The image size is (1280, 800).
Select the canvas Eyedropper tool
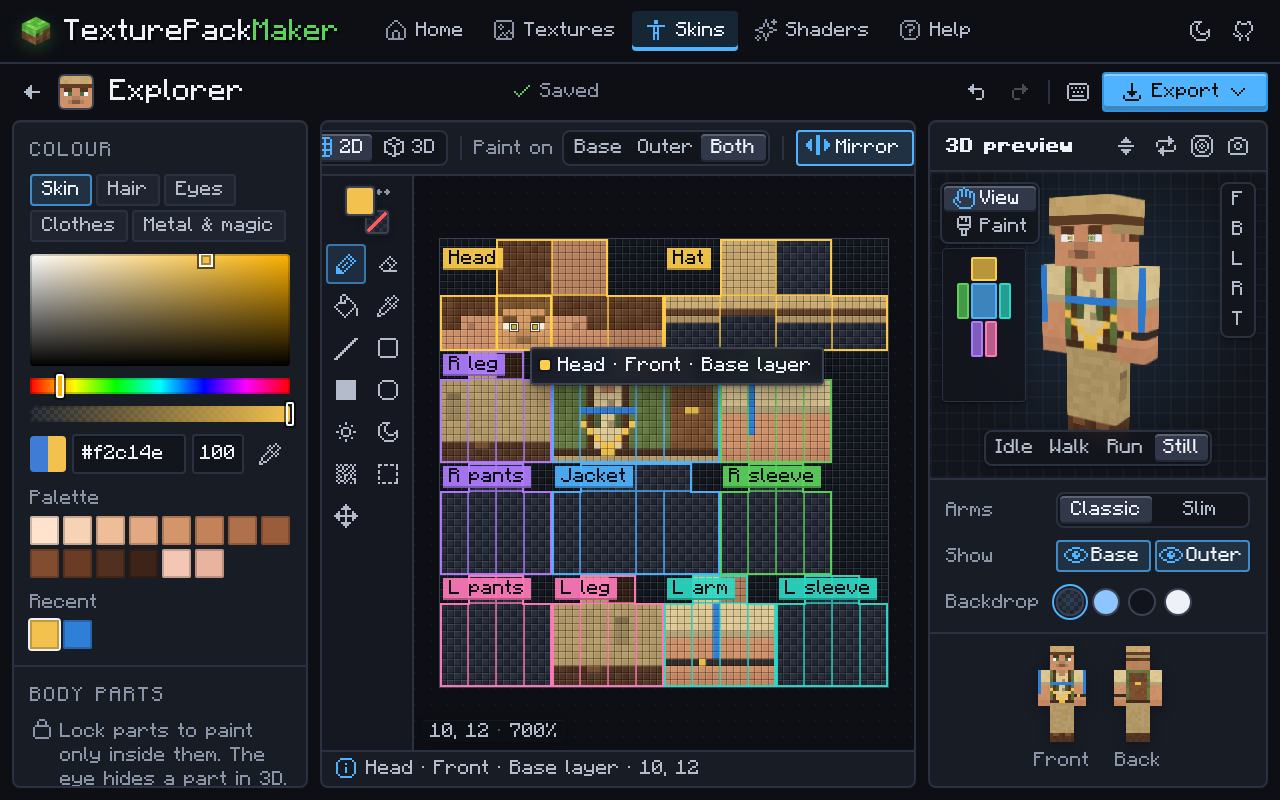(388, 306)
